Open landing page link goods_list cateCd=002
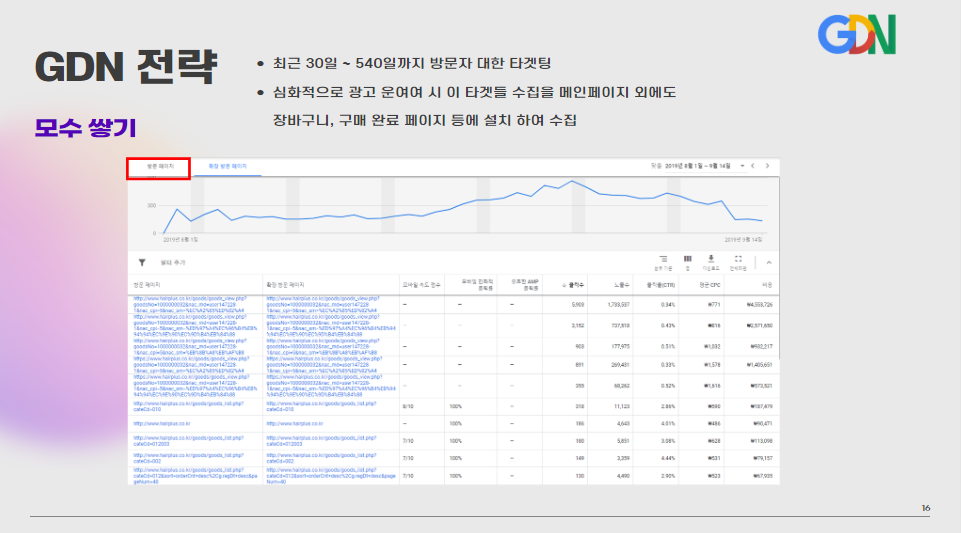The height and width of the screenshot is (533, 961). pyautogui.click(x=188, y=458)
